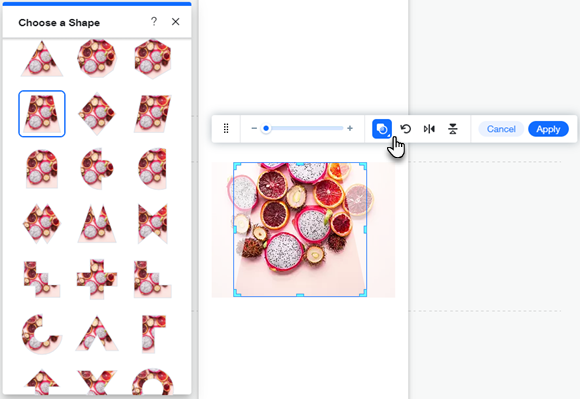Select the plus cross shape
580x400 pixels.
pyautogui.click(x=97, y=279)
